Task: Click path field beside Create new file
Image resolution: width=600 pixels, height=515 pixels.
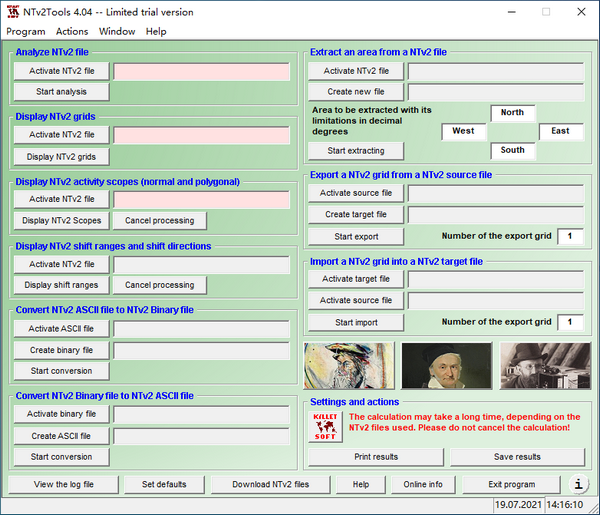Action: [x=496, y=93]
